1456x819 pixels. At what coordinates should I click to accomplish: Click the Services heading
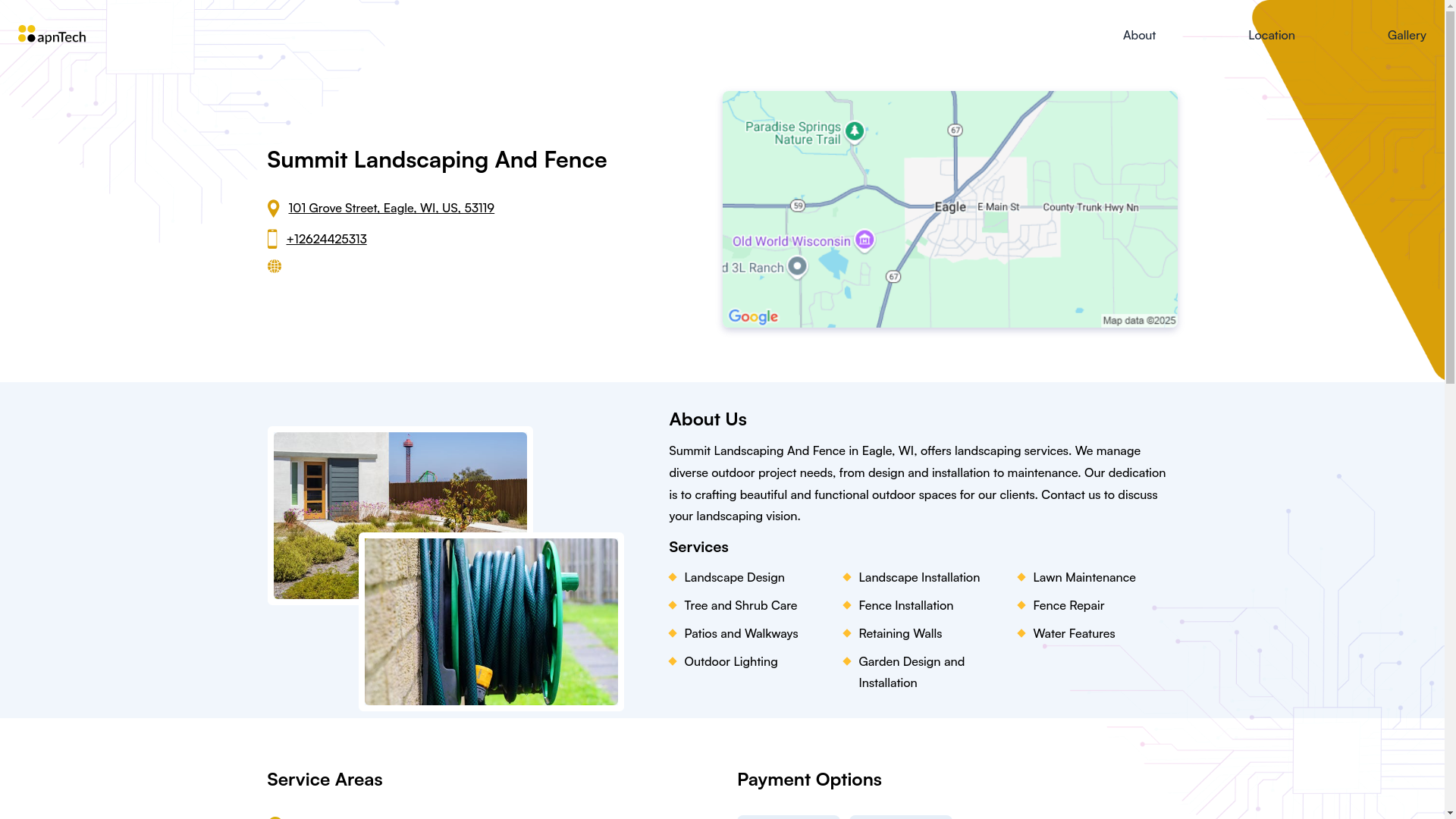[x=698, y=547]
